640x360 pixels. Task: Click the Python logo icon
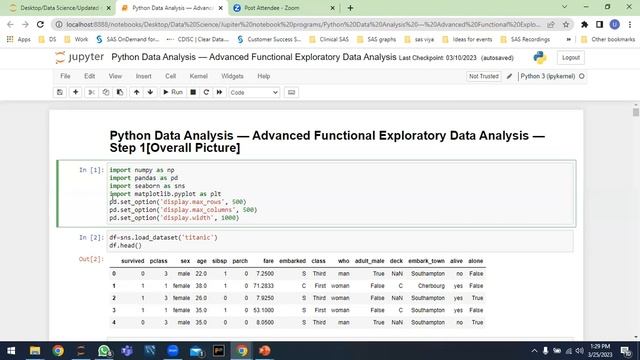pos(540,58)
